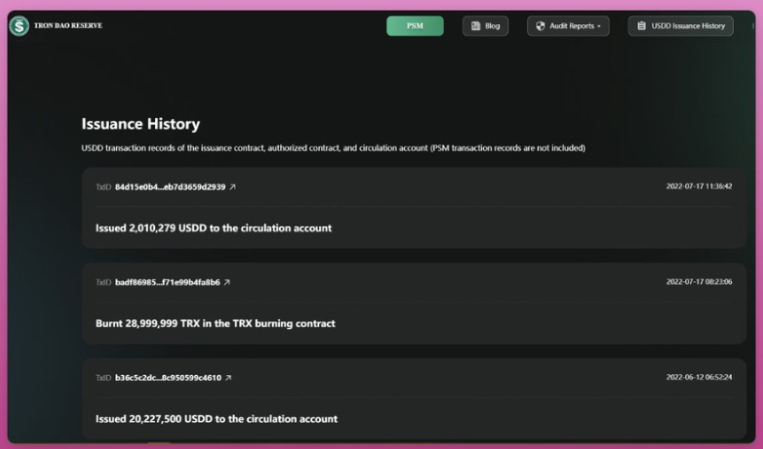Viewport: 763px width, 449px height.
Task: Open external link arrow for b36c5c2dc transaction
Action: click(x=228, y=377)
